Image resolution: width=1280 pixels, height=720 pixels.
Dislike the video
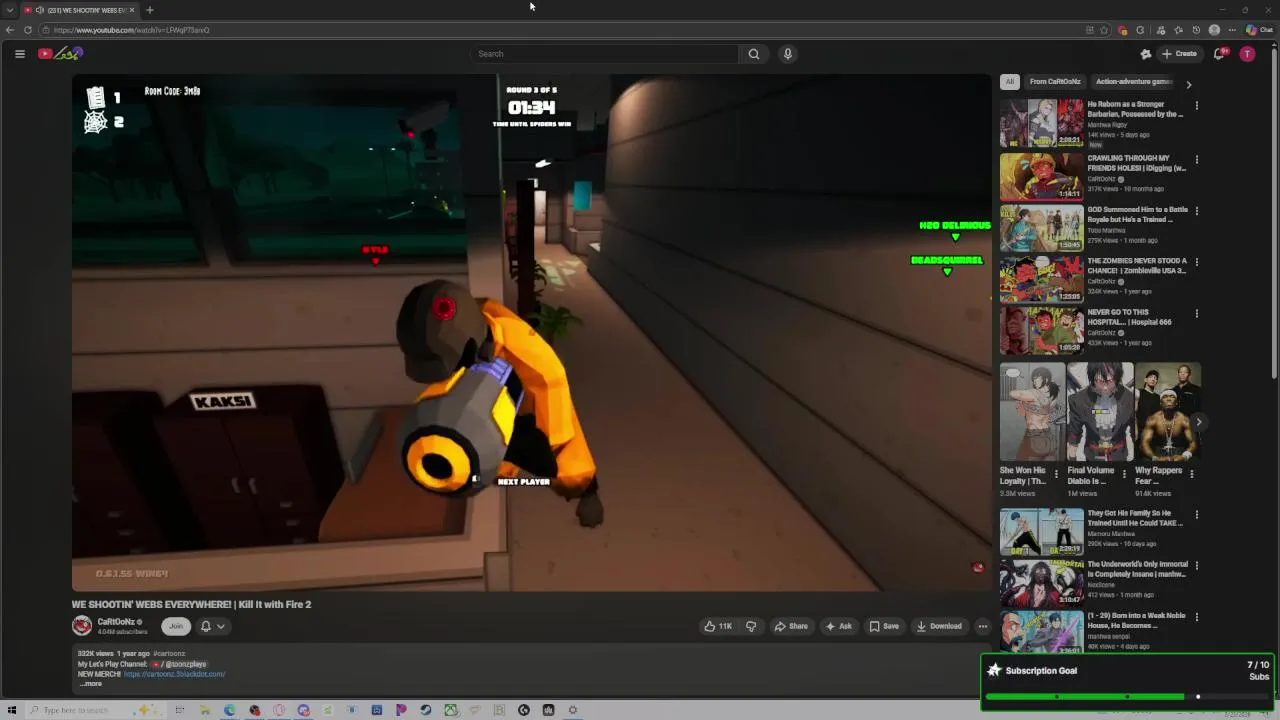click(x=751, y=626)
